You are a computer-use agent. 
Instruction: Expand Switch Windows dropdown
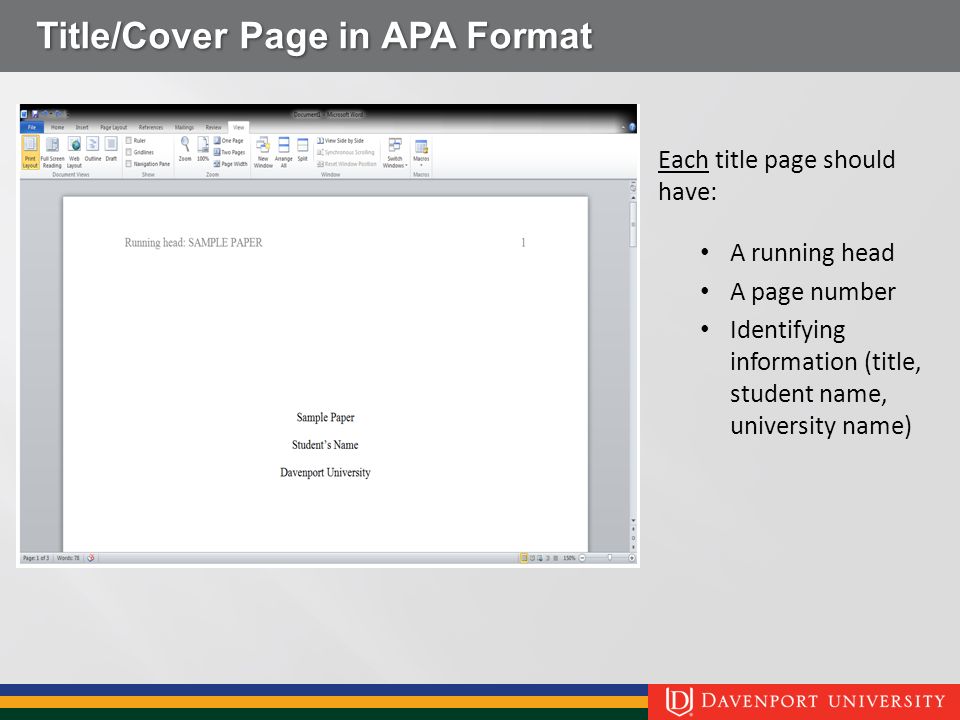(395, 152)
